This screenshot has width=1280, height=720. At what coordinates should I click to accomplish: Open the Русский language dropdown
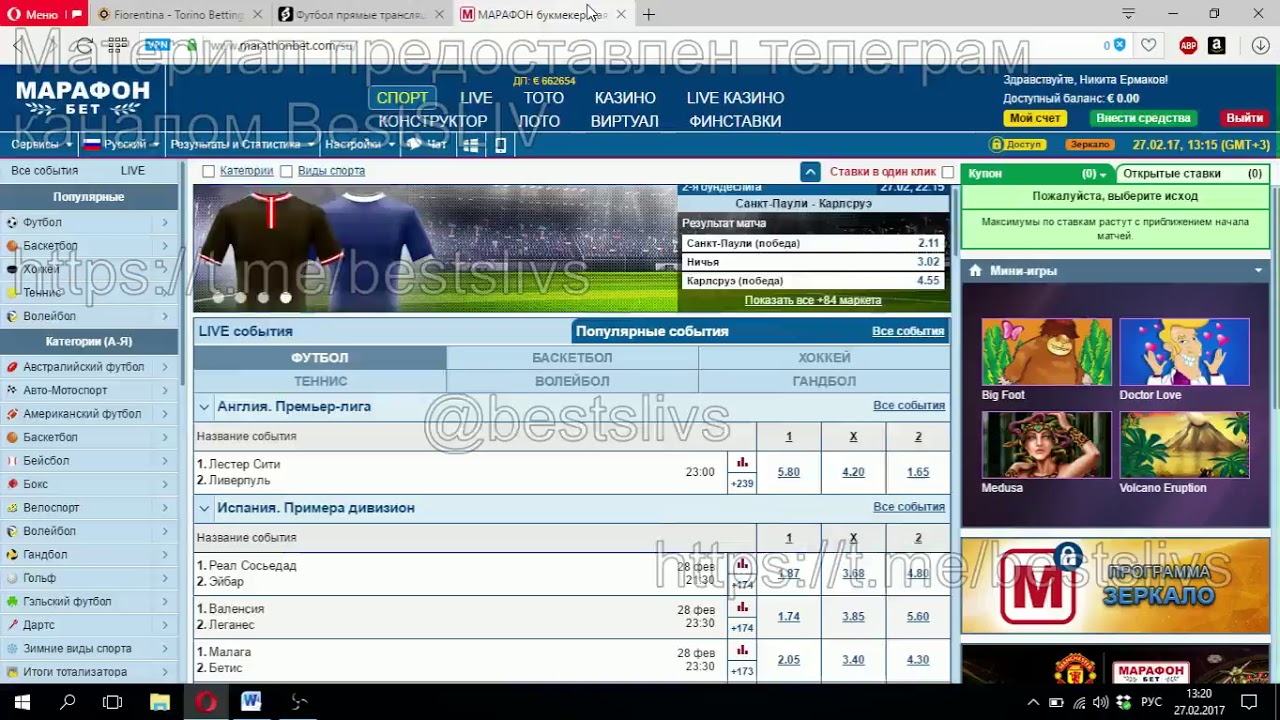[122, 144]
